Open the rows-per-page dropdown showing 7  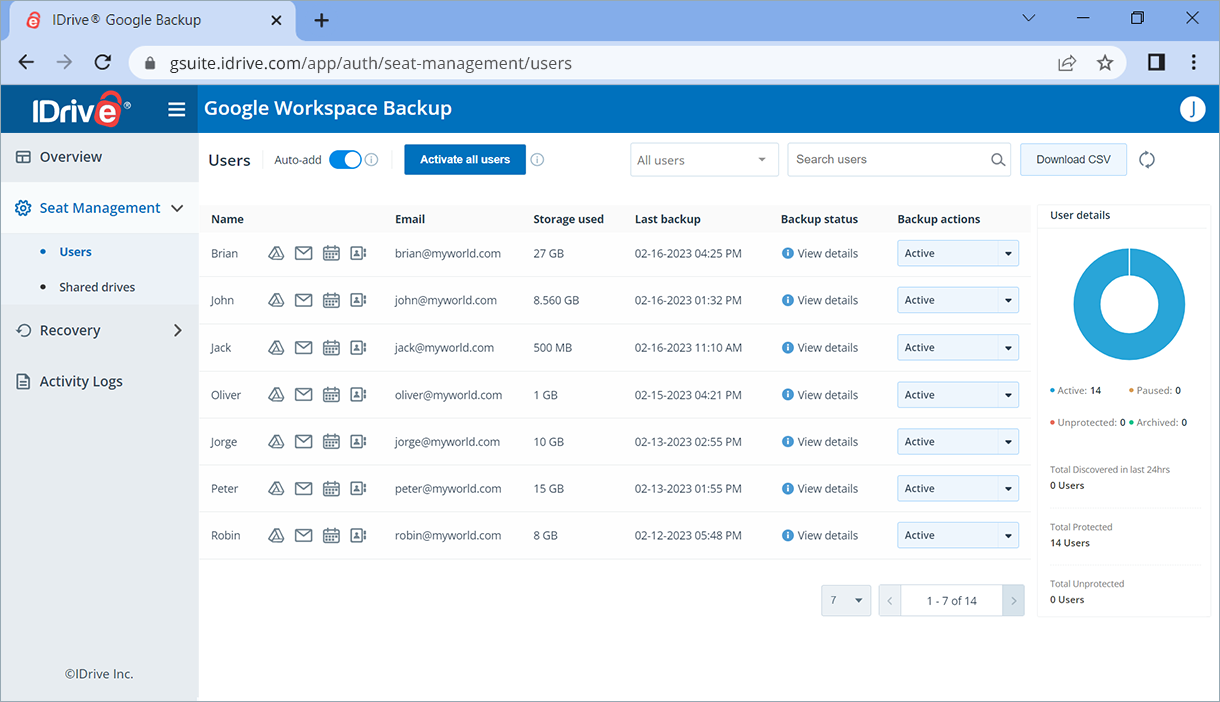846,600
